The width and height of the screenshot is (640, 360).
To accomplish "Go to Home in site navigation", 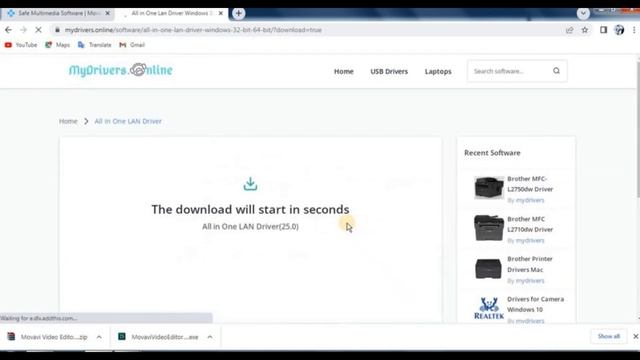I will (x=344, y=71).
